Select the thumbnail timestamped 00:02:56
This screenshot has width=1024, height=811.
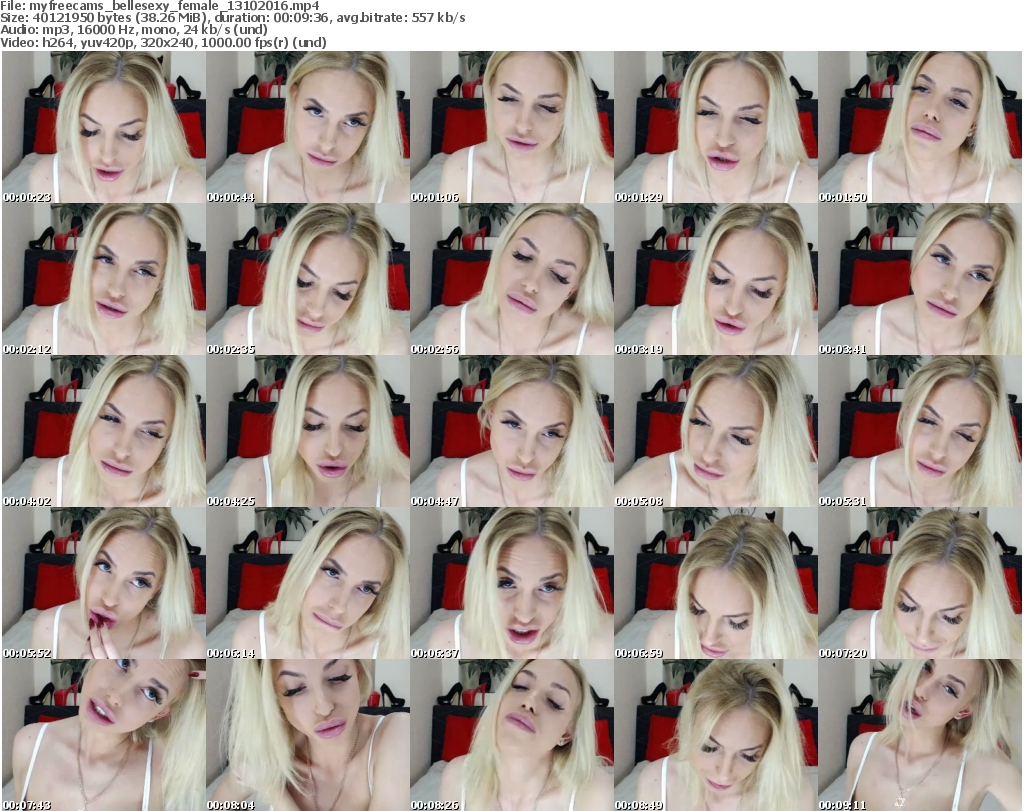[512, 279]
